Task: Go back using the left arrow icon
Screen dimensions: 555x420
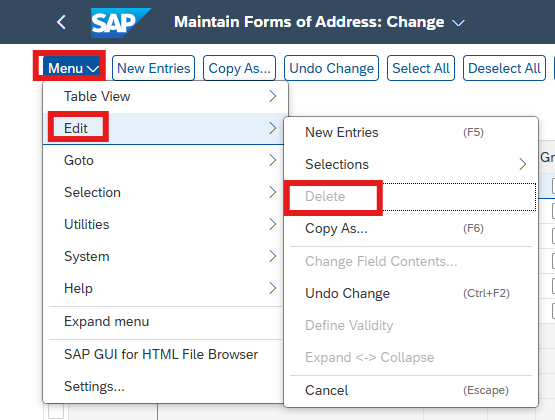Action: click(61, 22)
